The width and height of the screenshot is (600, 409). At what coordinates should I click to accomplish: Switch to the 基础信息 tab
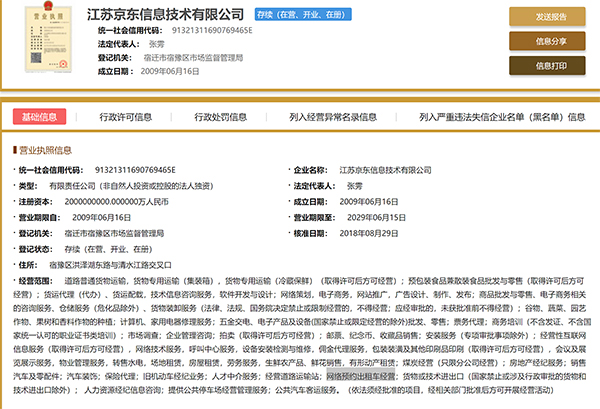point(39,116)
